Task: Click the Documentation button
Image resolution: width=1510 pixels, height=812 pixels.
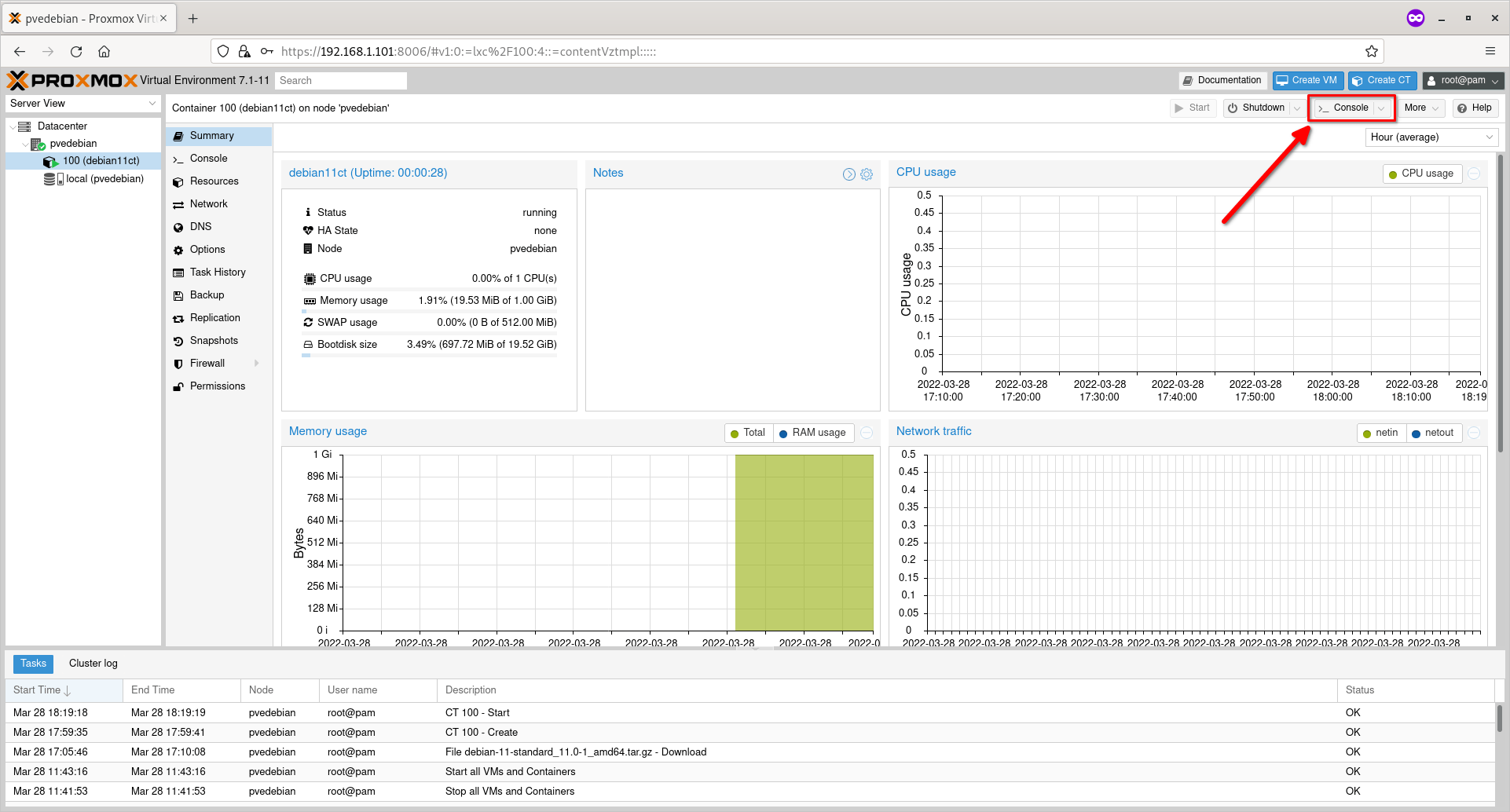Action: point(1222,80)
